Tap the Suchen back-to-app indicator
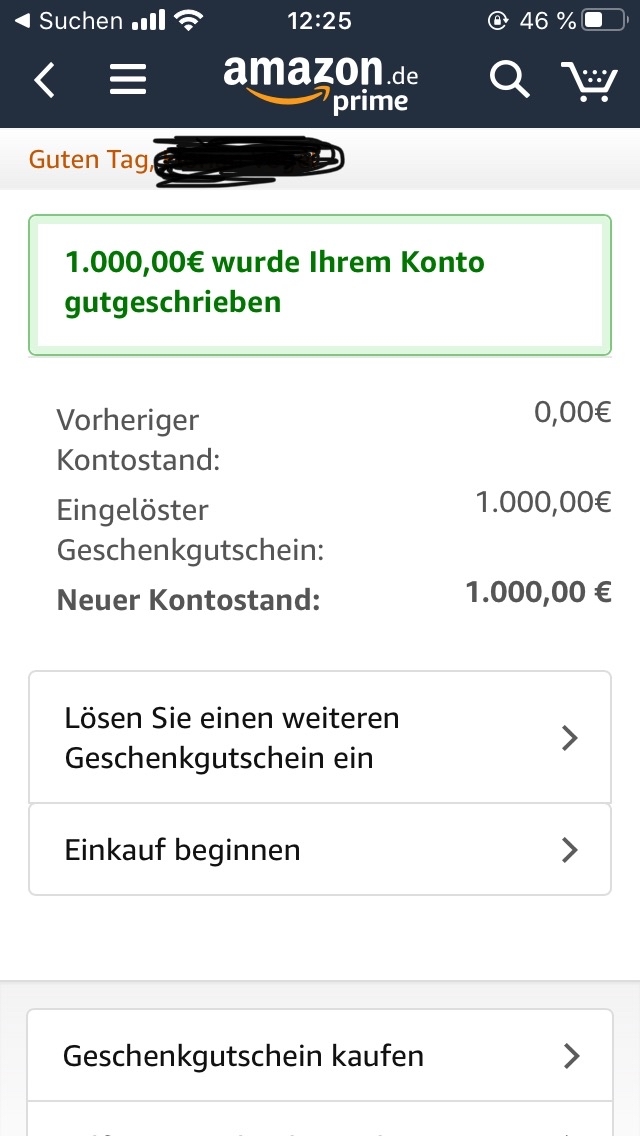The width and height of the screenshot is (640, 1136). point(68,20)
